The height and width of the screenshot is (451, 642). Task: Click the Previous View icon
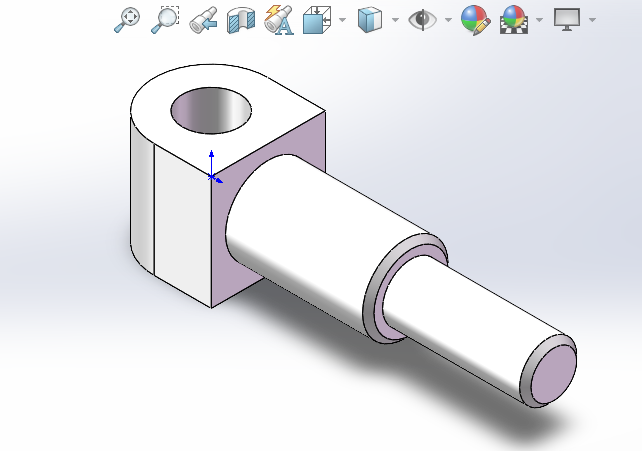click(203, 20)
